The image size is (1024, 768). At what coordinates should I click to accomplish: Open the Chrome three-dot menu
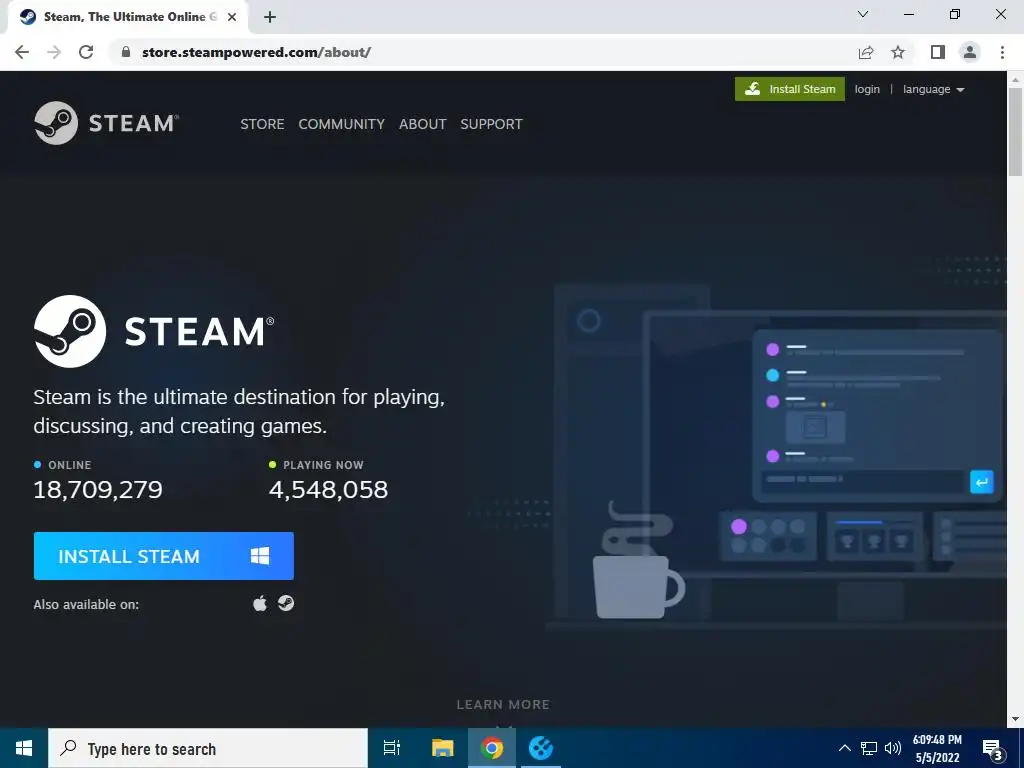click(x=1002, y=52)
